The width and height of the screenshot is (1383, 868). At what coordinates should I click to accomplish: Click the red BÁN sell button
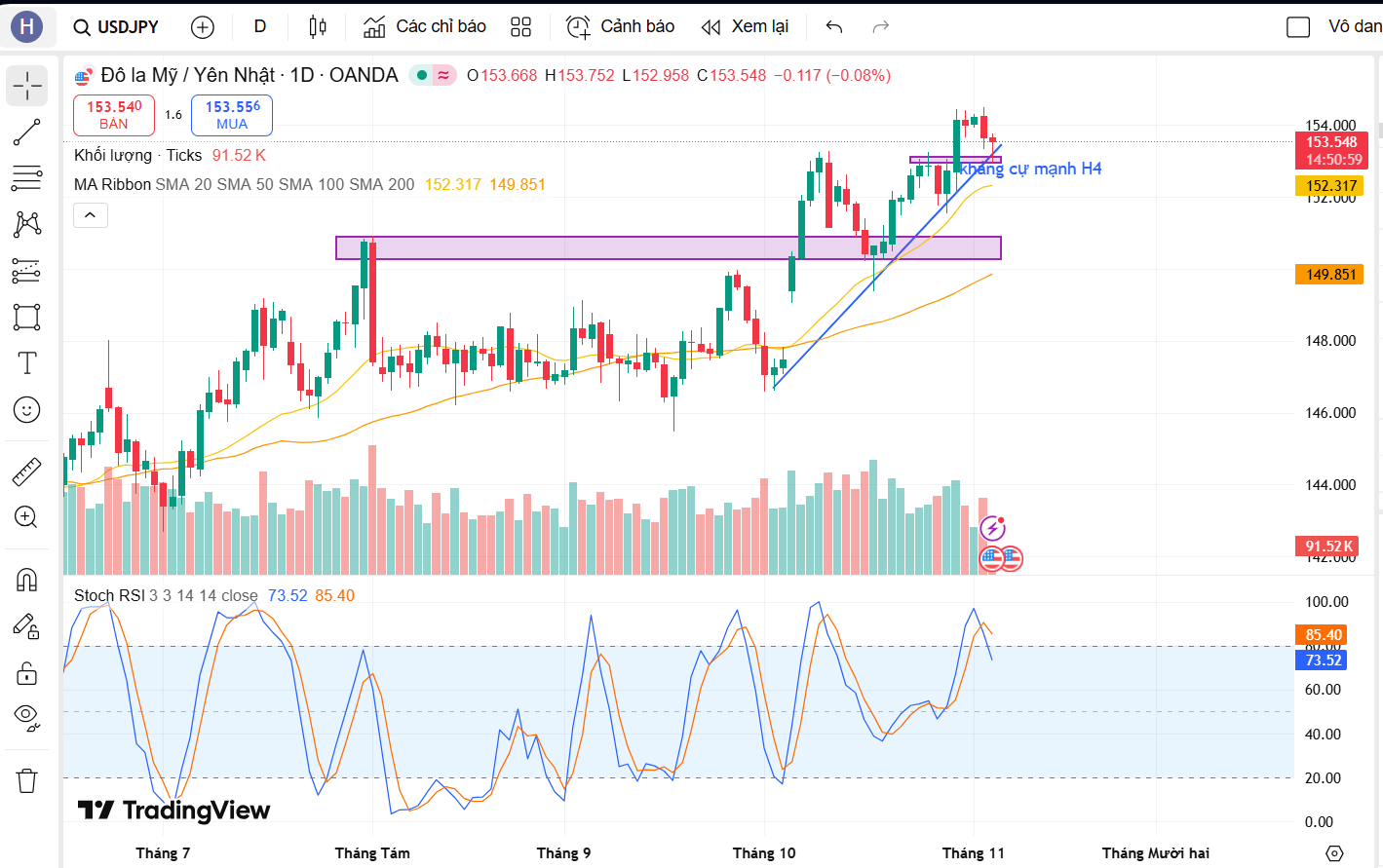[114, 115]
